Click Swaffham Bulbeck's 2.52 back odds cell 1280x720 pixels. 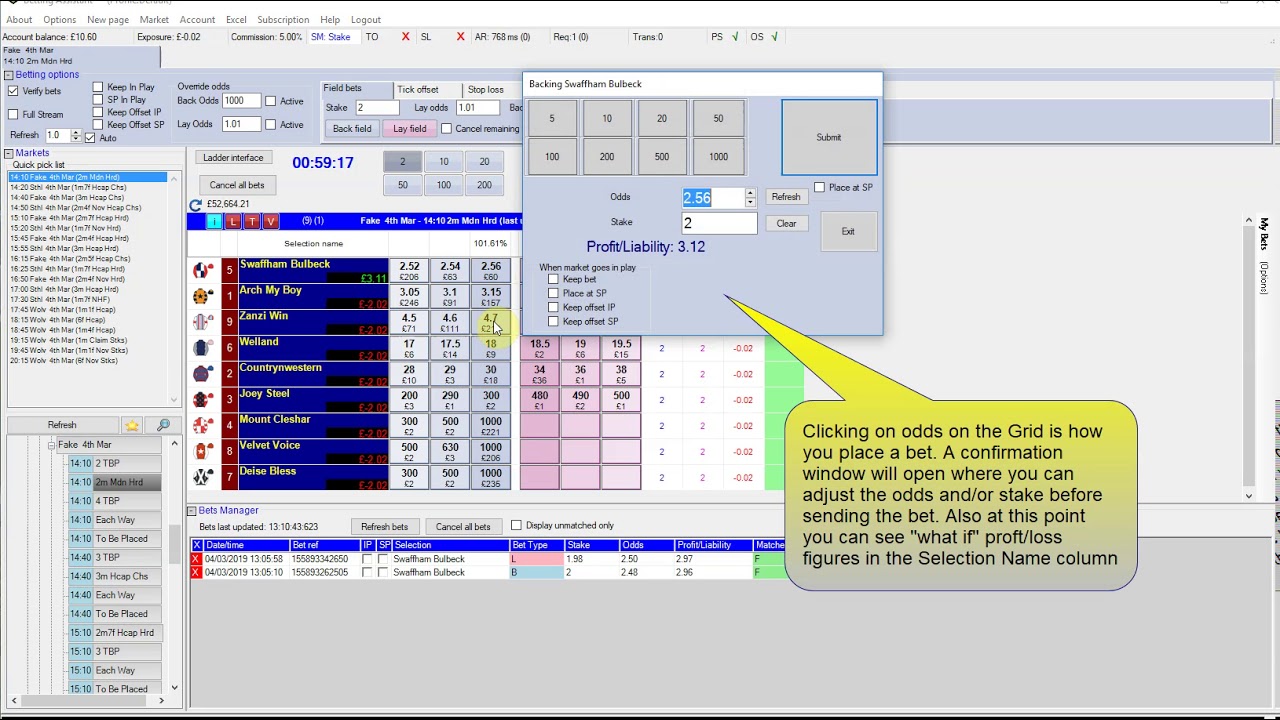coord(409,271)
